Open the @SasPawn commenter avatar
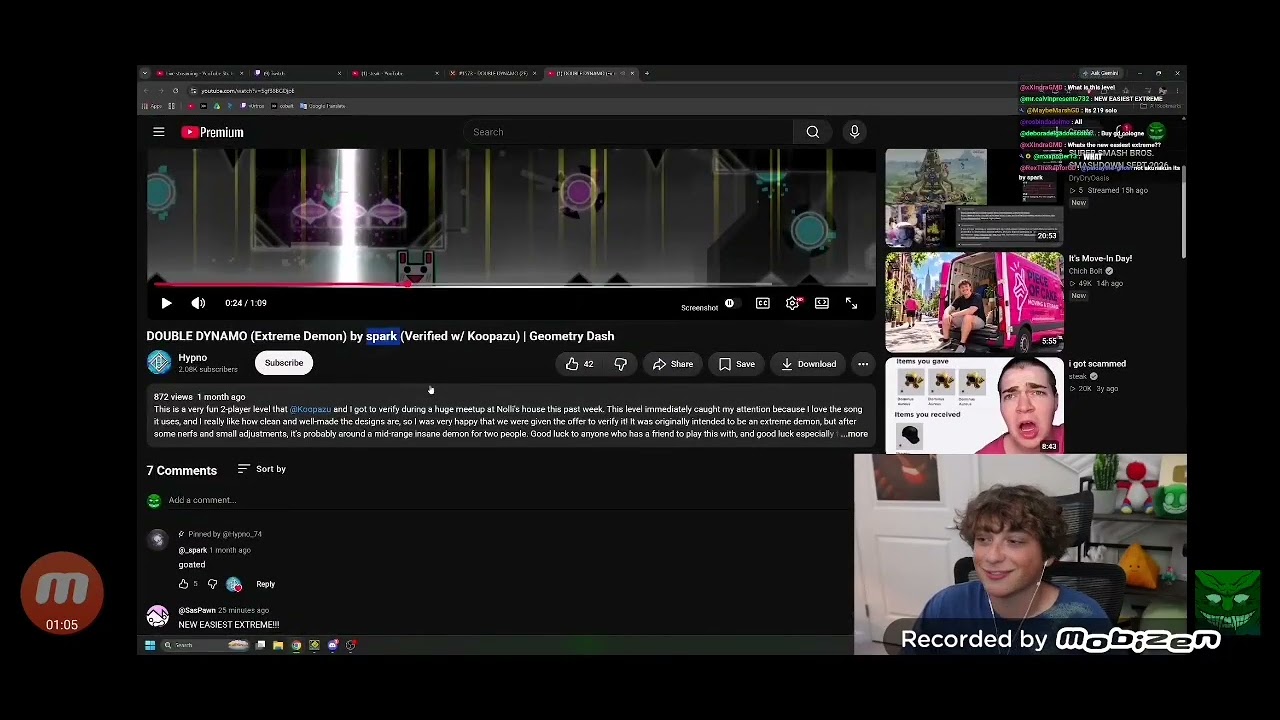This screenshot has height=720, width=1280. [158, 617]
